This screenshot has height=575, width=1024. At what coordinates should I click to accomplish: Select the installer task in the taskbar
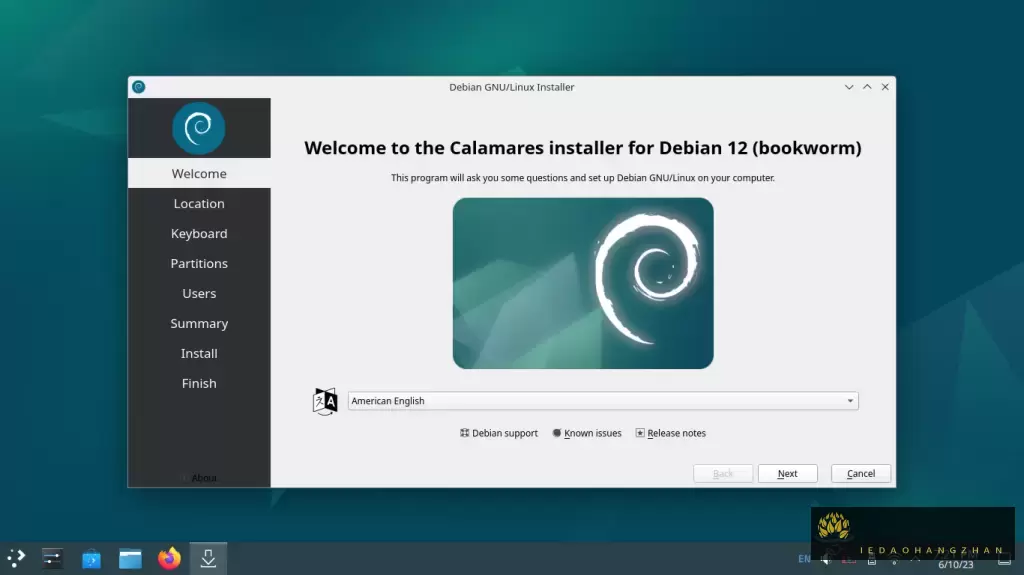pyautogui.click(x=208, y=558)
